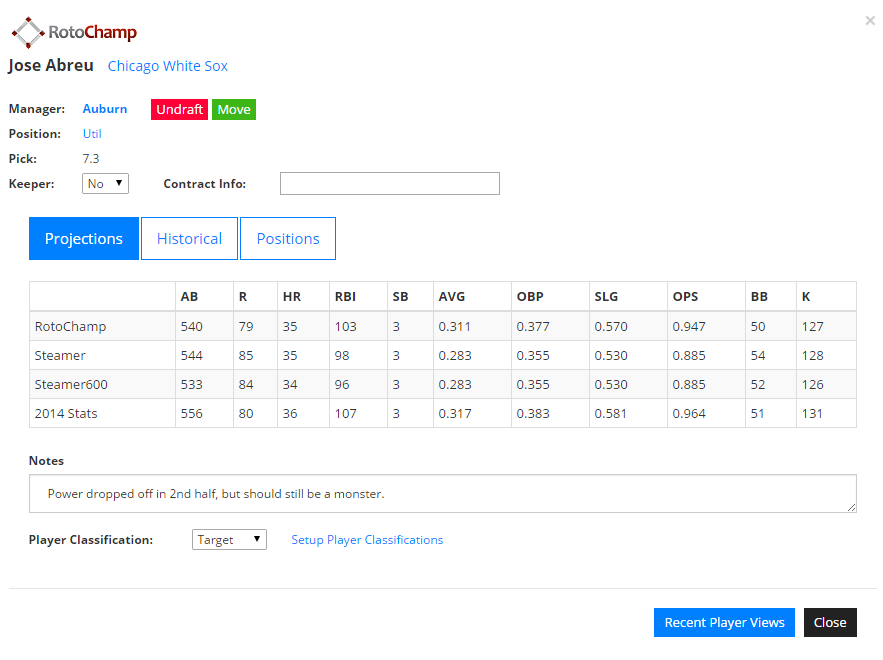Click the Jose Abreu player name heading
The image size is (883, 660).
coord(51,65)
